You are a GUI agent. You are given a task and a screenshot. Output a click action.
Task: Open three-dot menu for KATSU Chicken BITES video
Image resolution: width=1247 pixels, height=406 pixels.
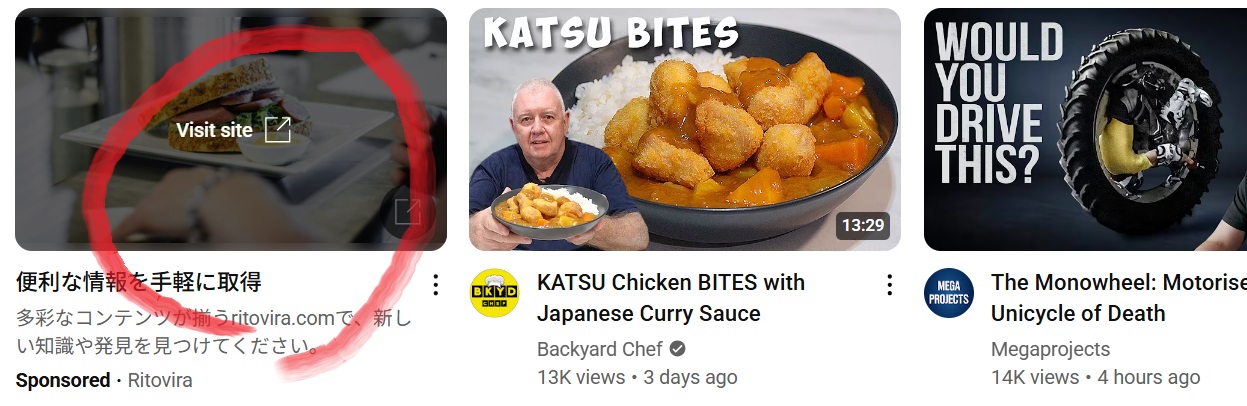[889, 285]
